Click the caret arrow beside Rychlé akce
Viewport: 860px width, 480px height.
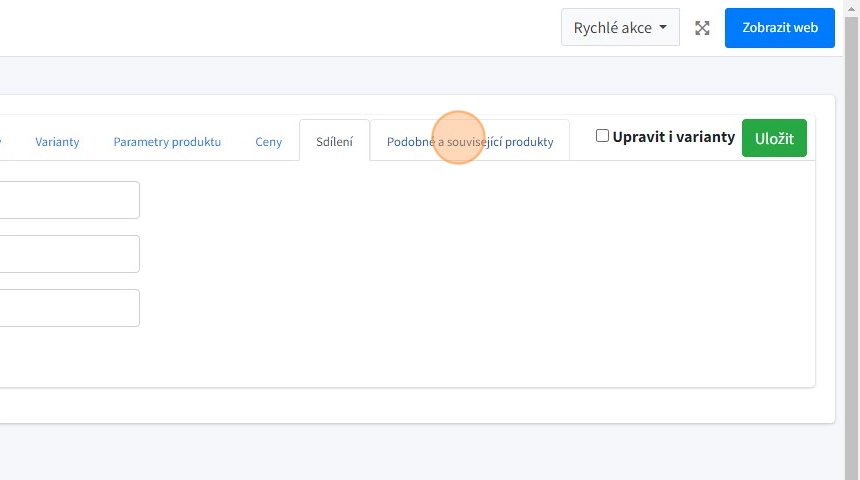(x=663, y=28)
